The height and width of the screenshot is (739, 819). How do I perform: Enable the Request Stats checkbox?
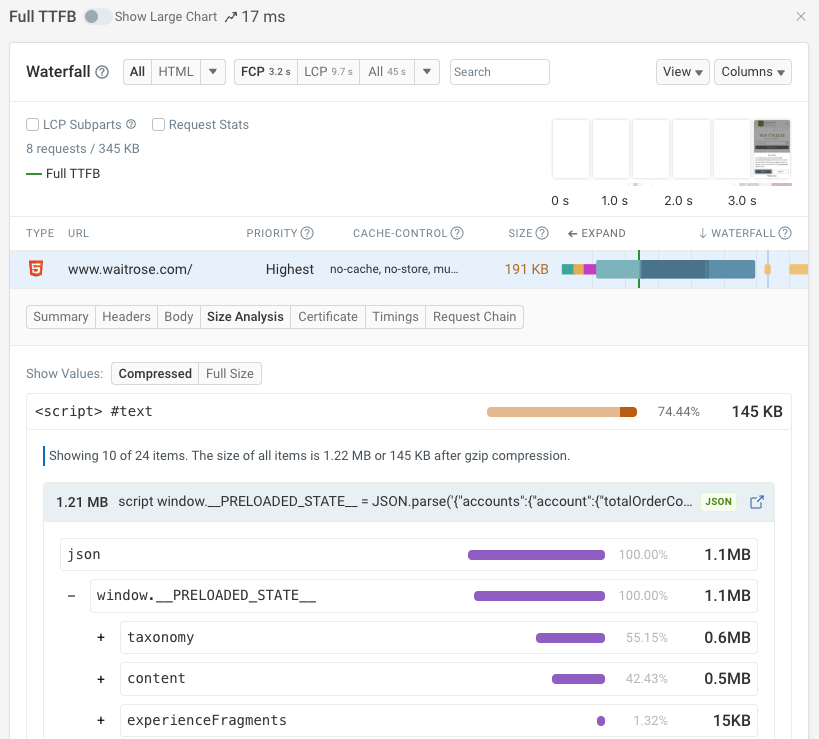[x=157, y=124]
